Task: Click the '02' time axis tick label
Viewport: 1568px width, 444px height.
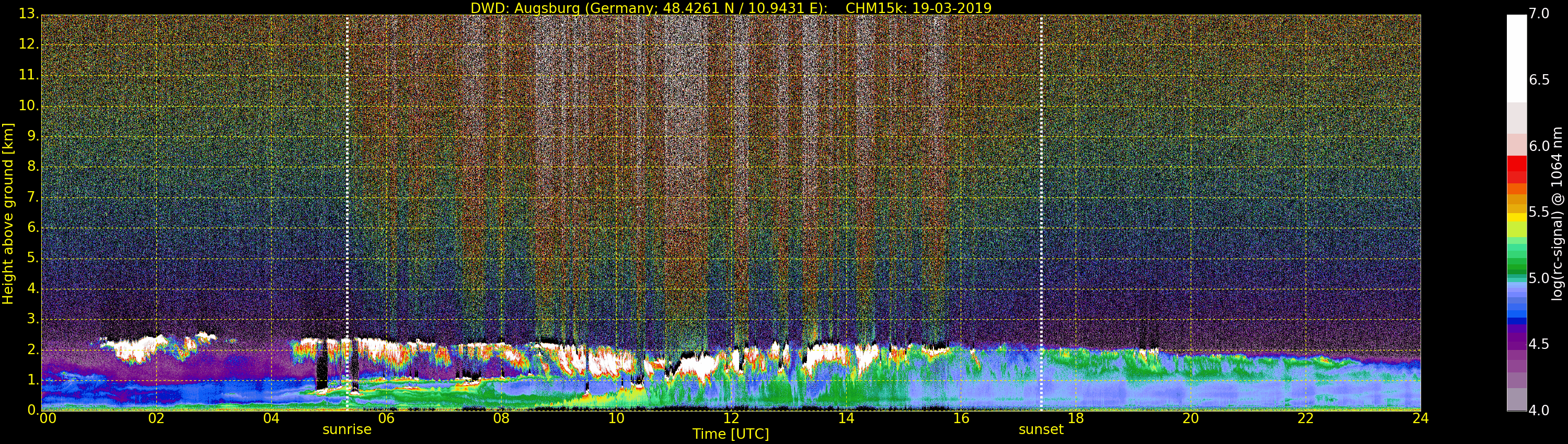Action: point(156,418)
